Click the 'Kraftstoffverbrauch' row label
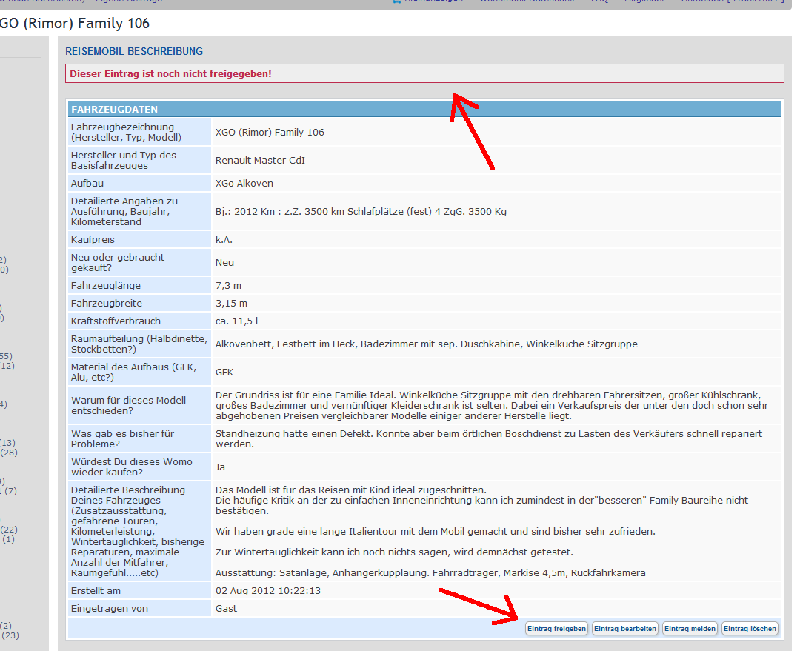 [x=116, y=321]
